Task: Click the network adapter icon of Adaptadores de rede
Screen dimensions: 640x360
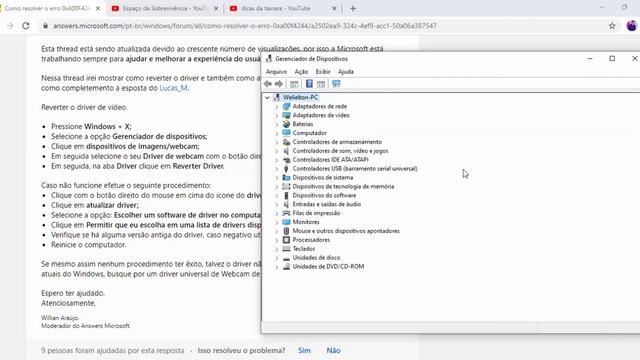Action: [x=286, y=107]
